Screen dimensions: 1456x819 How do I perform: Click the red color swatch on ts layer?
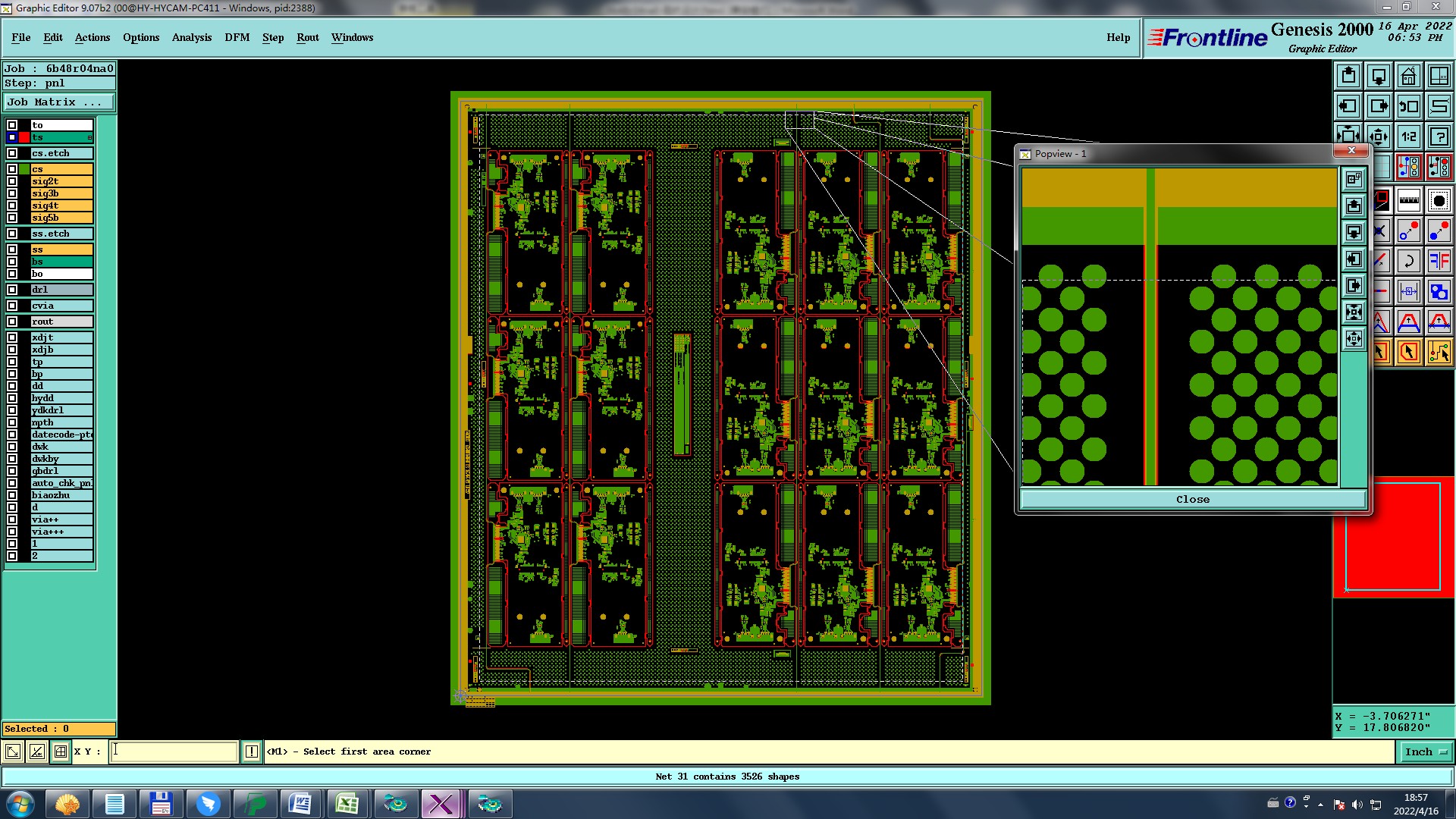click(24, 137)
